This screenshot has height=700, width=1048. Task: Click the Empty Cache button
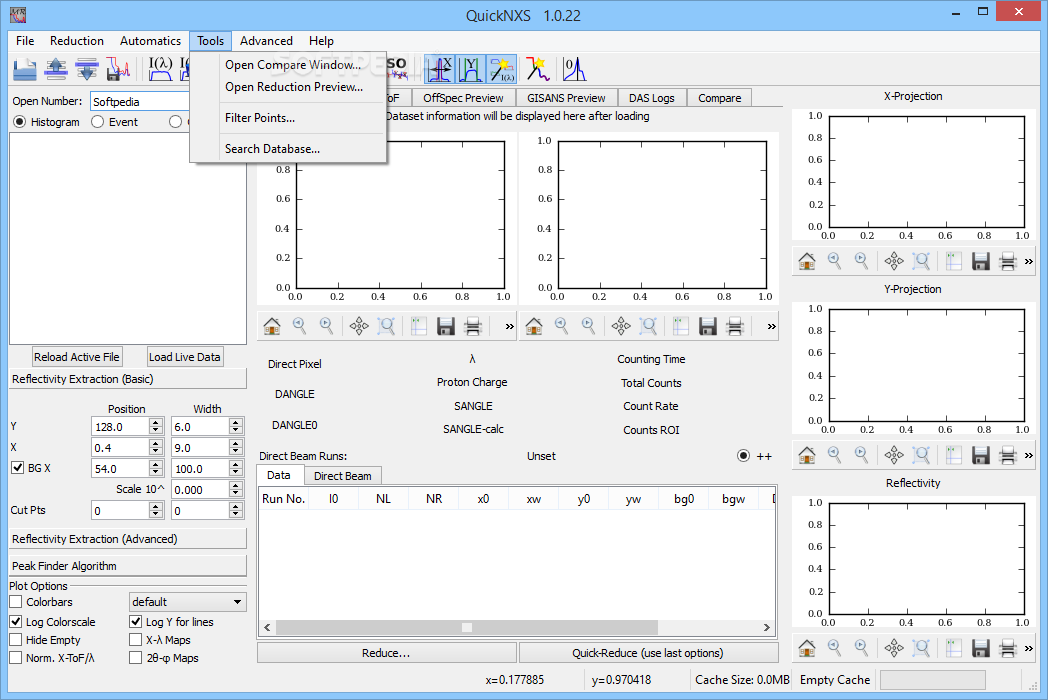pyautogui.click(x=835, y=680)
